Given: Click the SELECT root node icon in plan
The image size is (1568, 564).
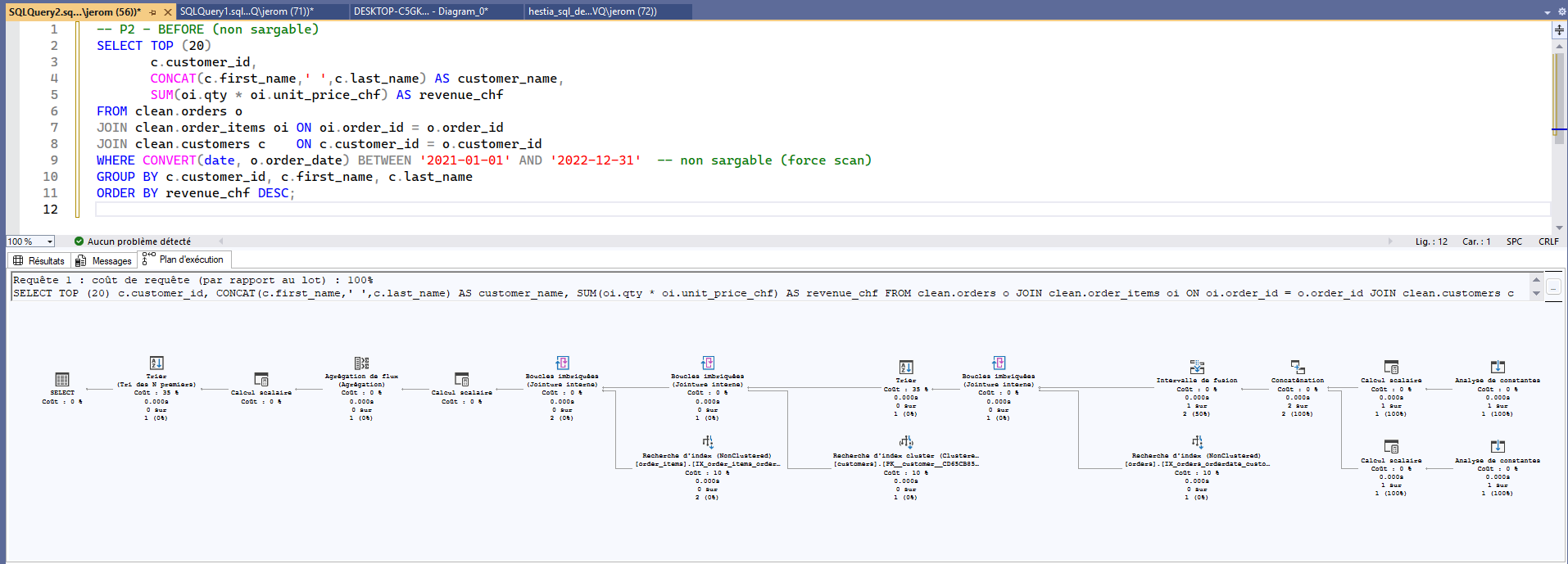Looking at the screenshot, I should [62, 380].
